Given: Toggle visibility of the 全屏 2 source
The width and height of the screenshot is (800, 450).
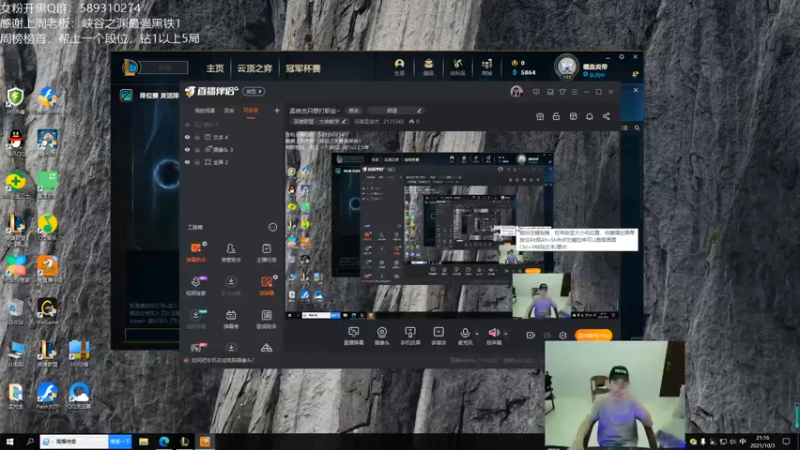Looking at the screenshot, I should tap(187, 162).
